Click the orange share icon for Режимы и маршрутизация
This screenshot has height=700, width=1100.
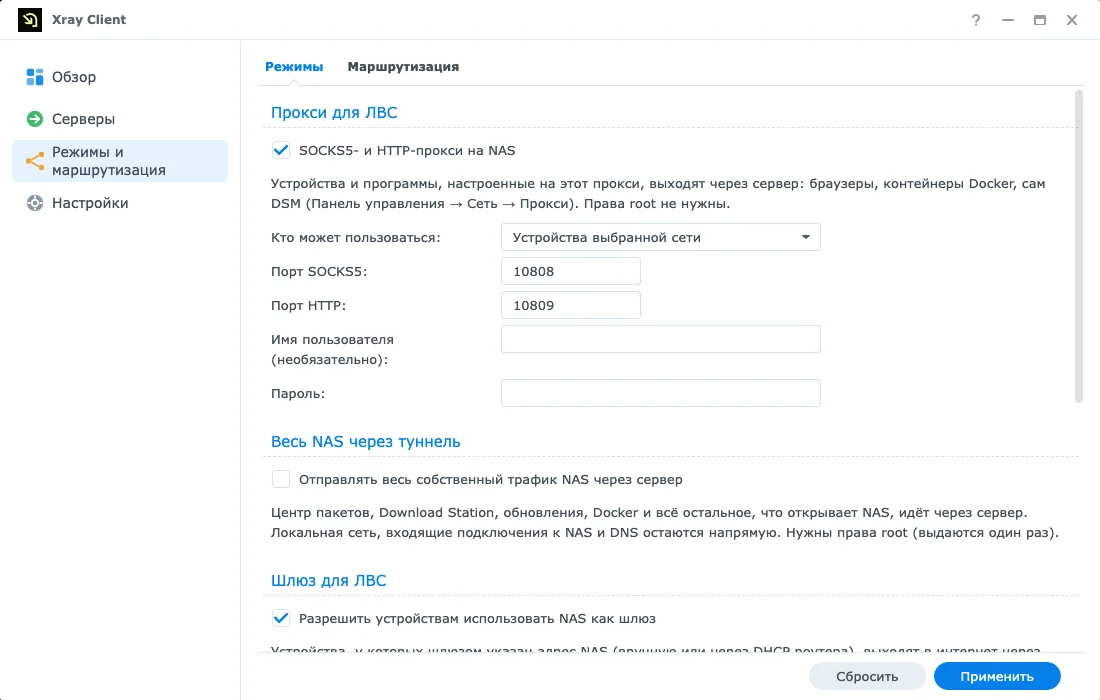pos(34,161)
